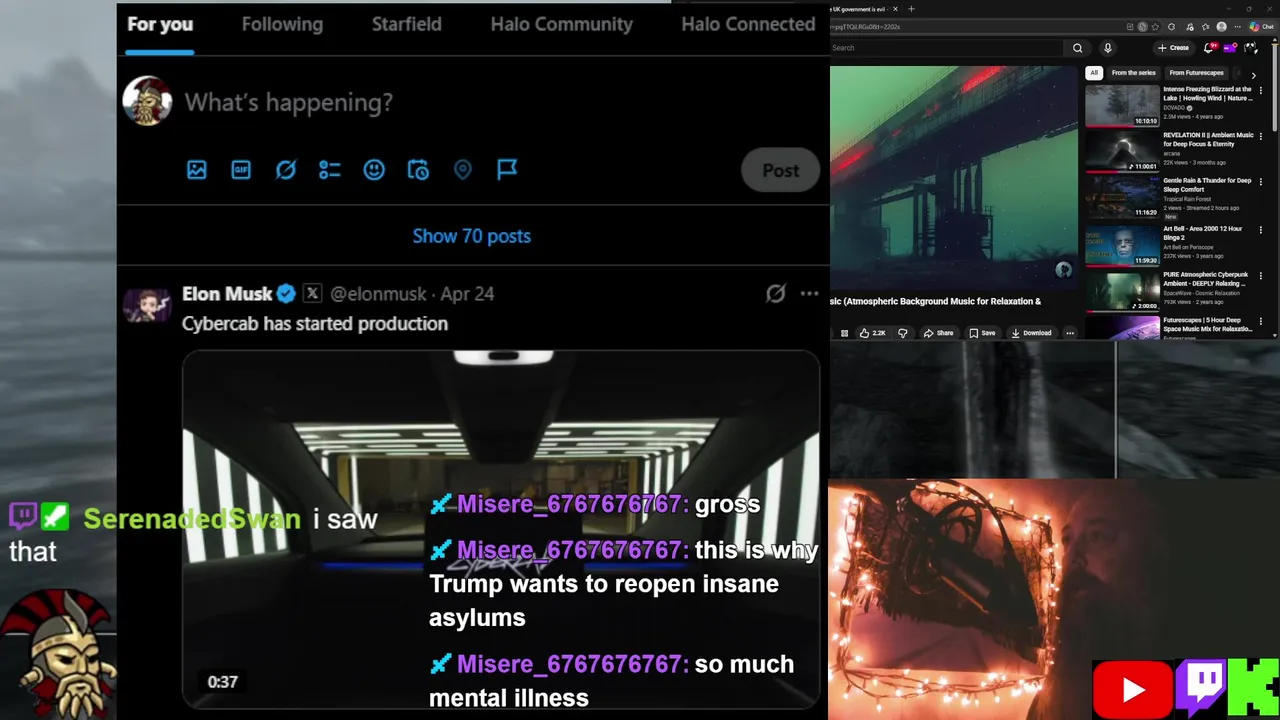
Task: Open the YouTube account avatar menu
Action: [x=1251, y=48]
